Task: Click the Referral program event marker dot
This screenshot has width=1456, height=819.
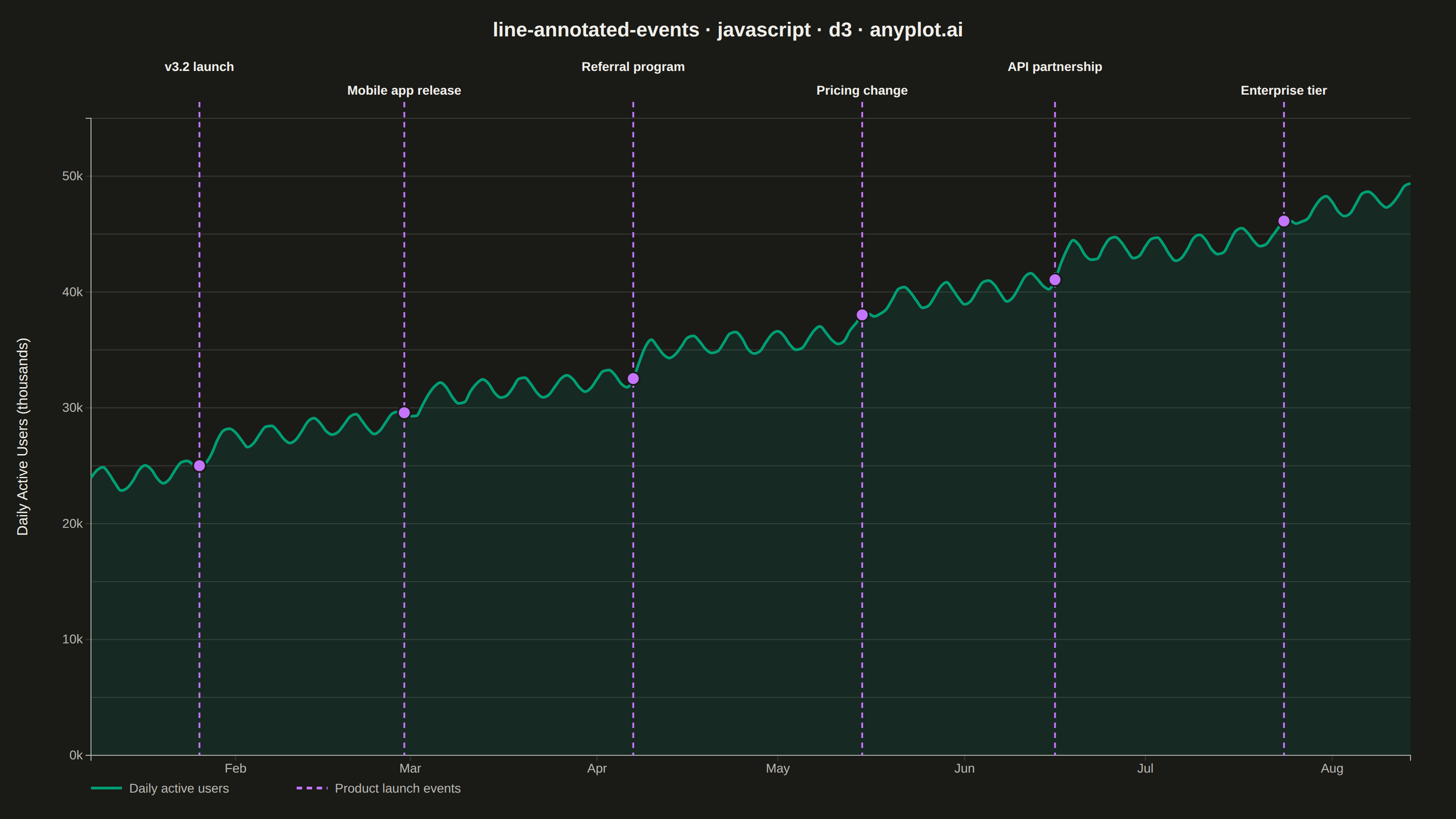Action: (633, 379)
